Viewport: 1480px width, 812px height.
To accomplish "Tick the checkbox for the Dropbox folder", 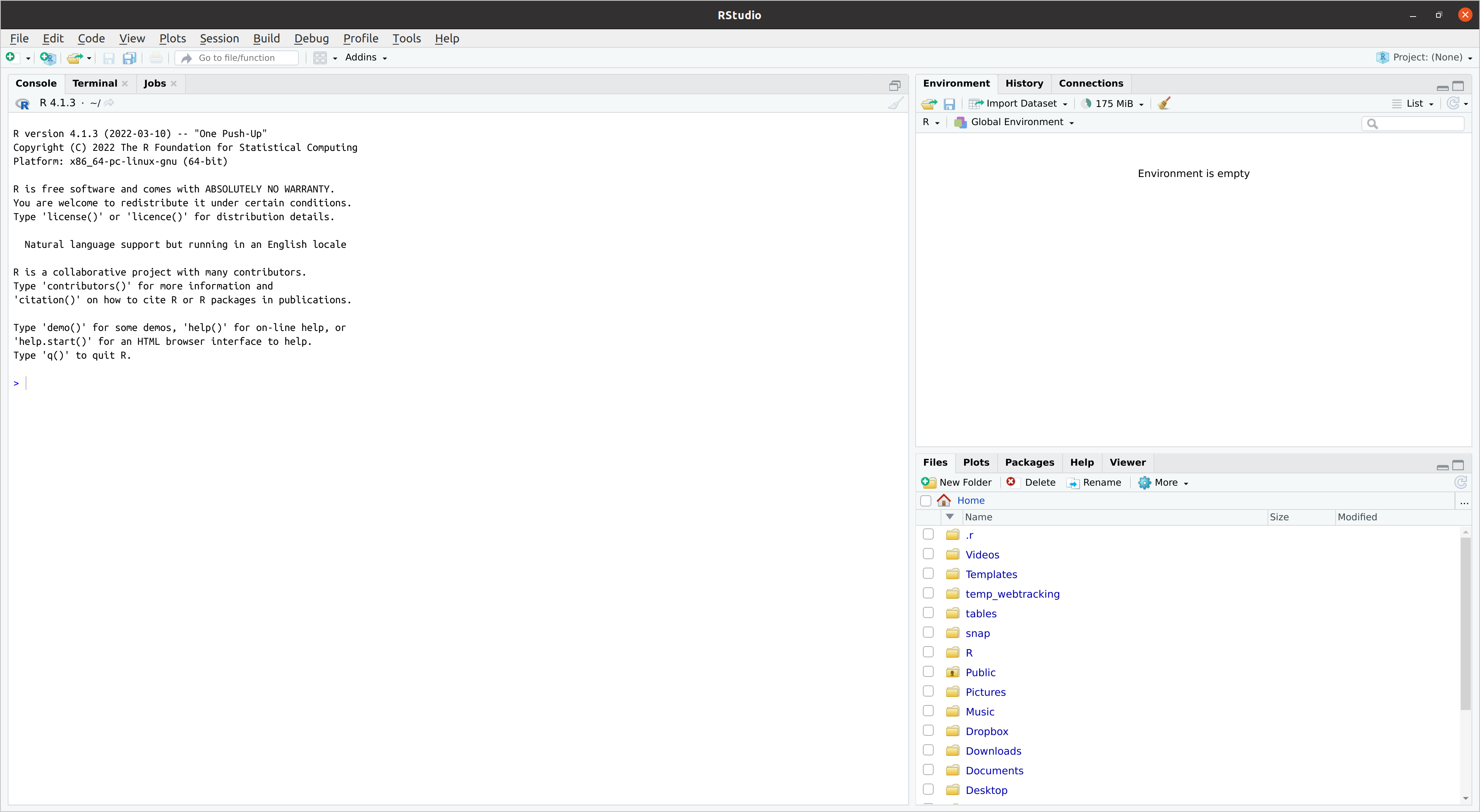I will coord(928,731).
